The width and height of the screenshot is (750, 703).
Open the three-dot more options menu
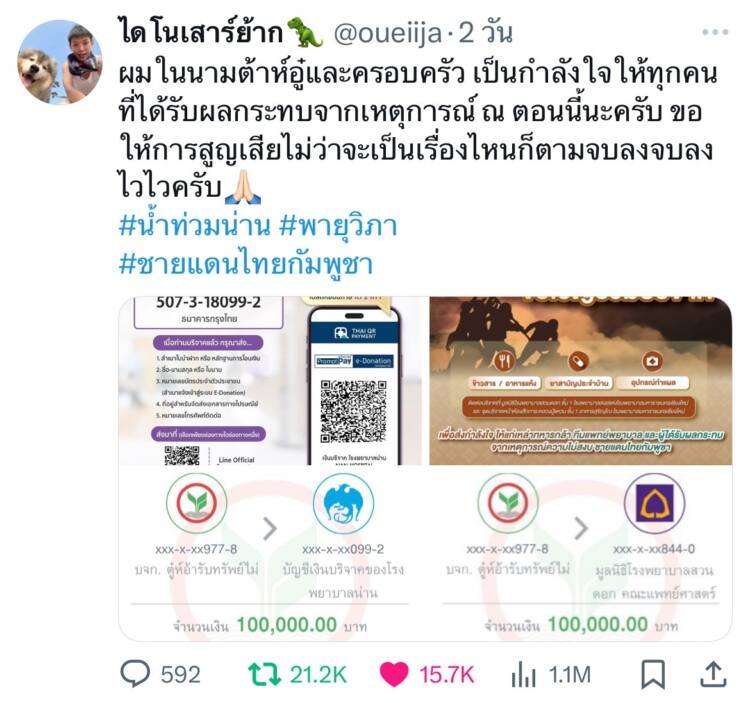(x=715, y=33)
